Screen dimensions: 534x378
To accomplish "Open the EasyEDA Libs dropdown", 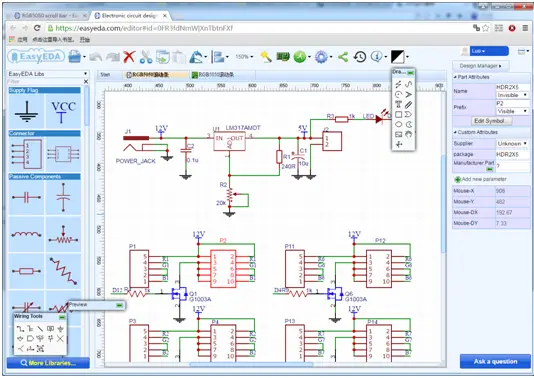I will pyautogui.click(x=48, y=74).
